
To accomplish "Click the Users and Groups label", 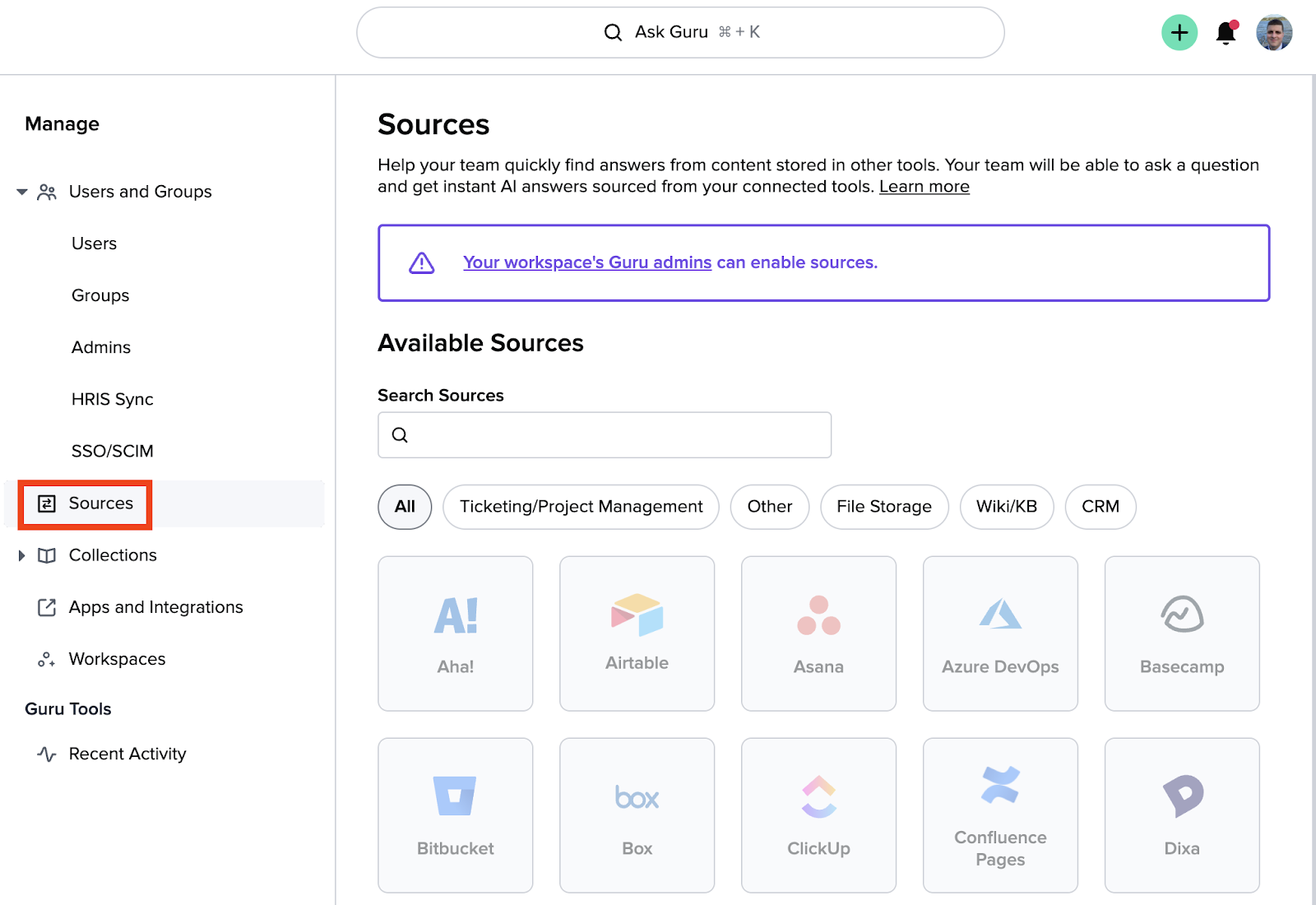I will tap(141, 192).
